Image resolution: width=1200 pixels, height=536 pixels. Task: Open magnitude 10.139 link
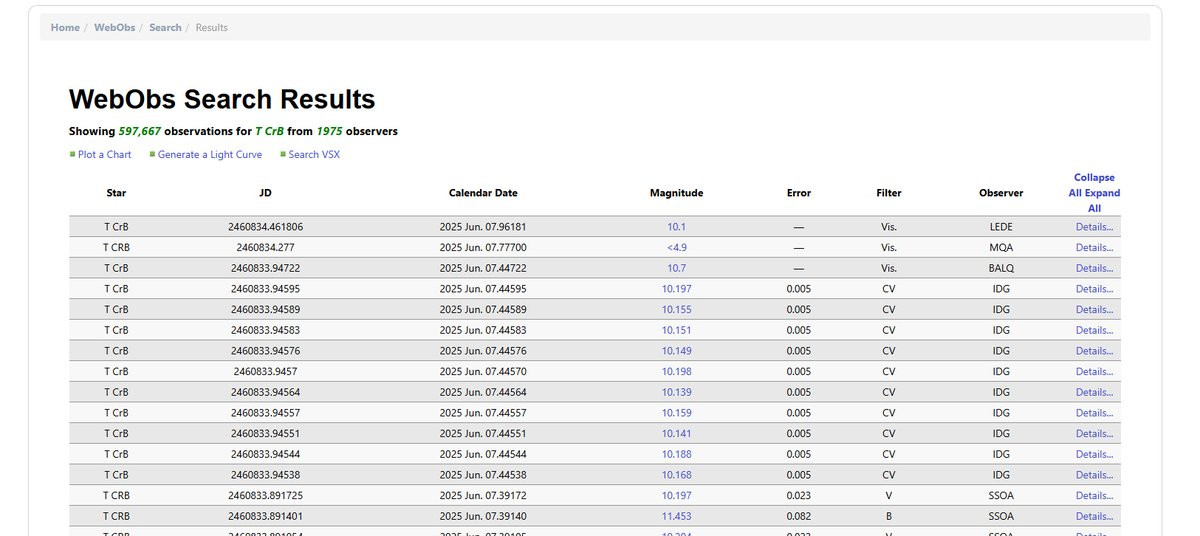[x=676, y=392]
